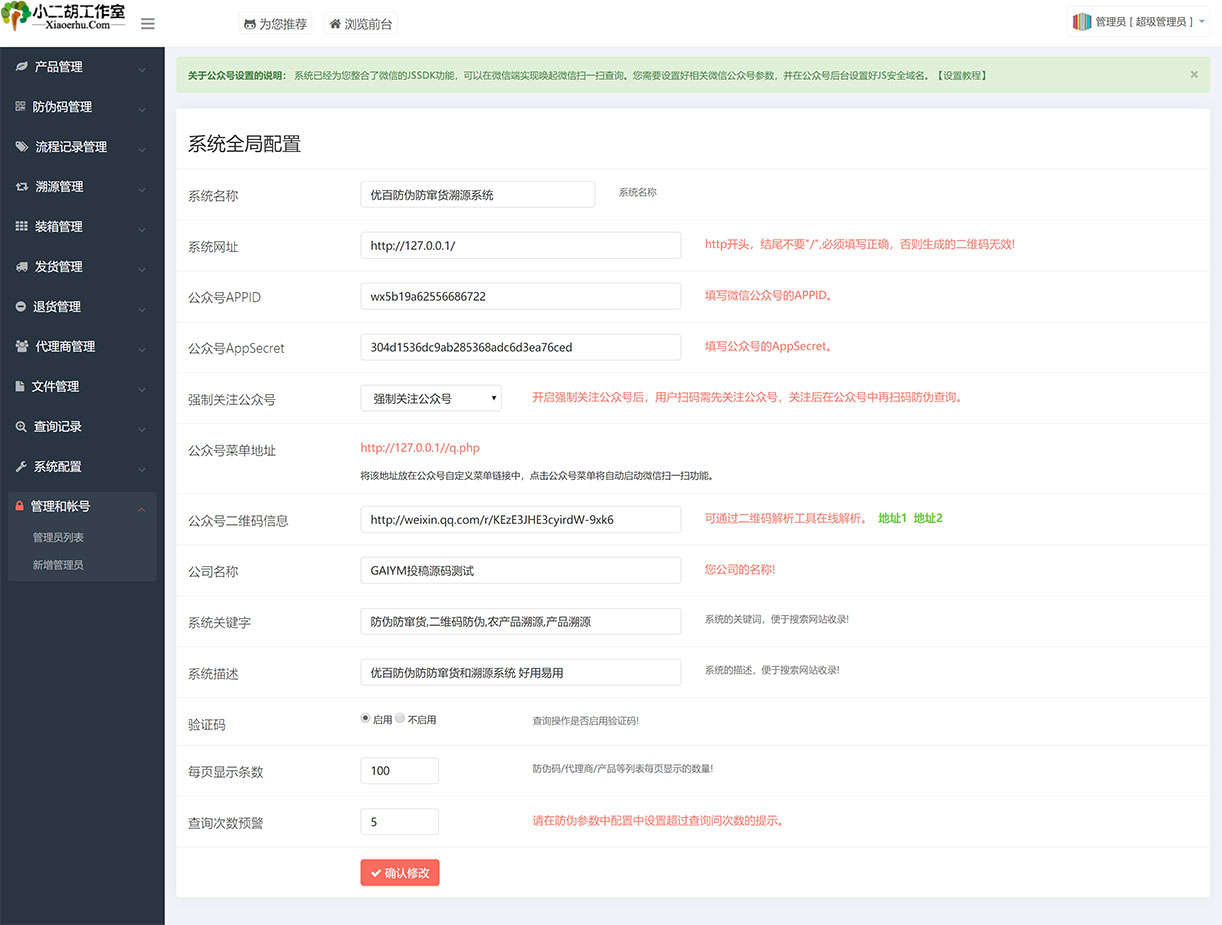1222x925 pixels.
Task: Select the 启用 radio for 验证码
Action: click(367, 717)
